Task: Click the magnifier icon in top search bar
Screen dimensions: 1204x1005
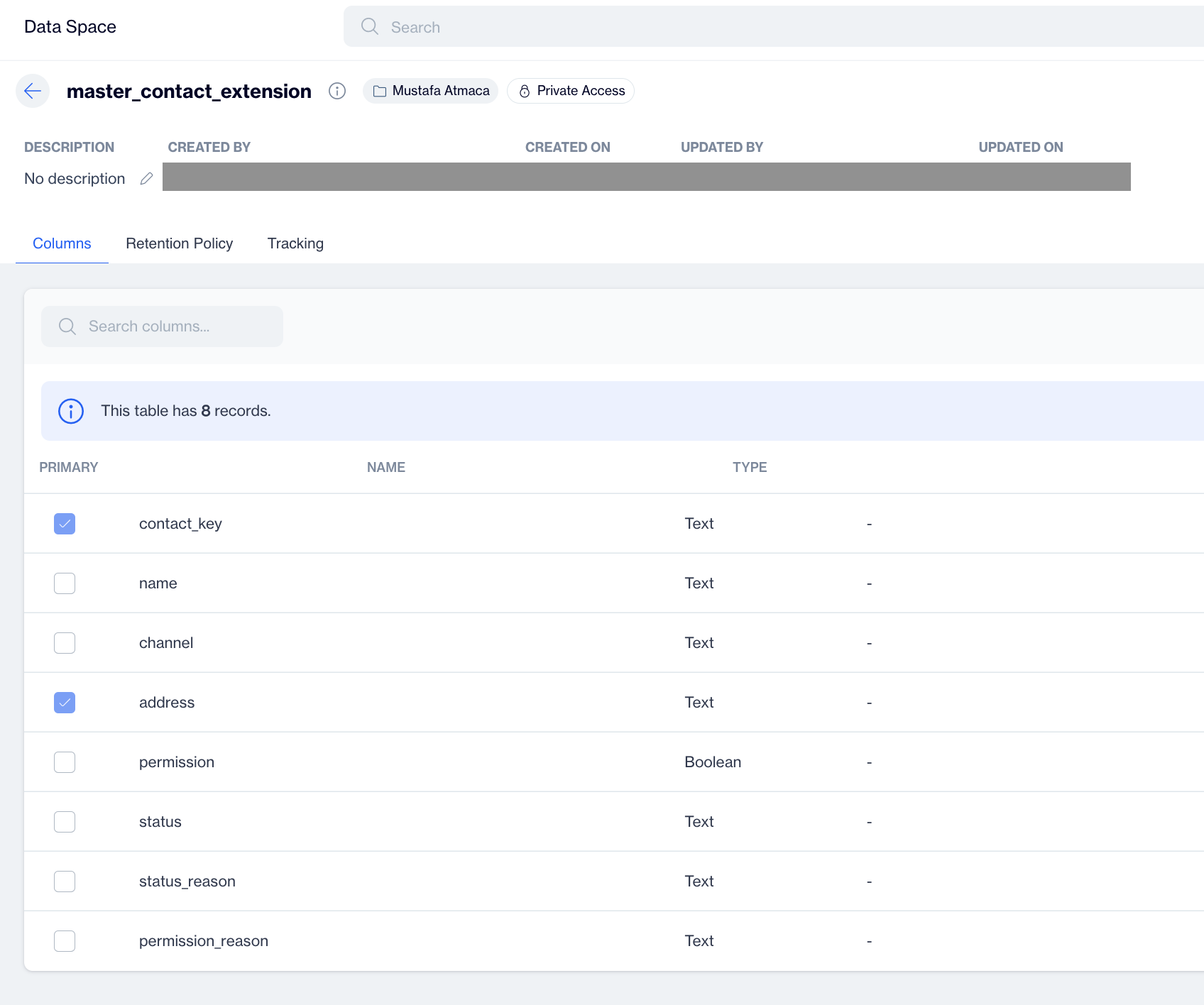Action: pos(370,27)
